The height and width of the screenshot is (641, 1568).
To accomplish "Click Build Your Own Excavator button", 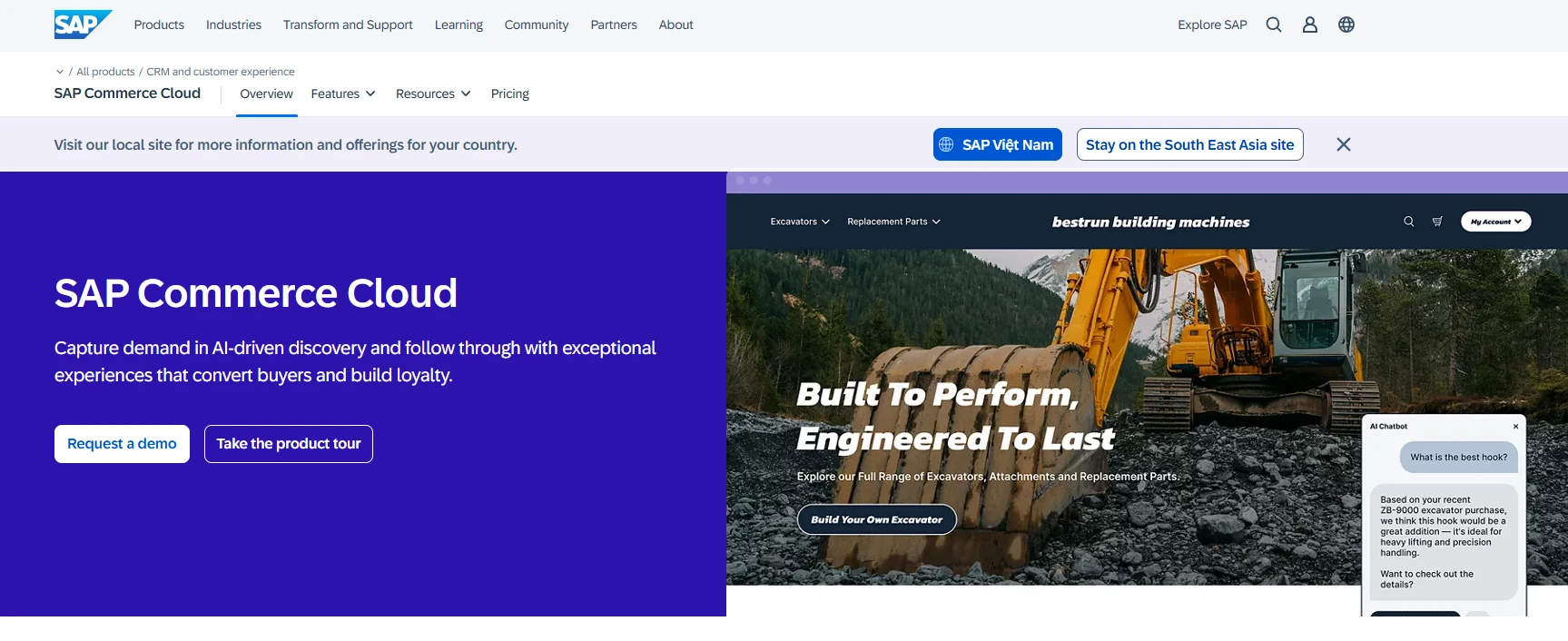I will [x=877, y=519].
